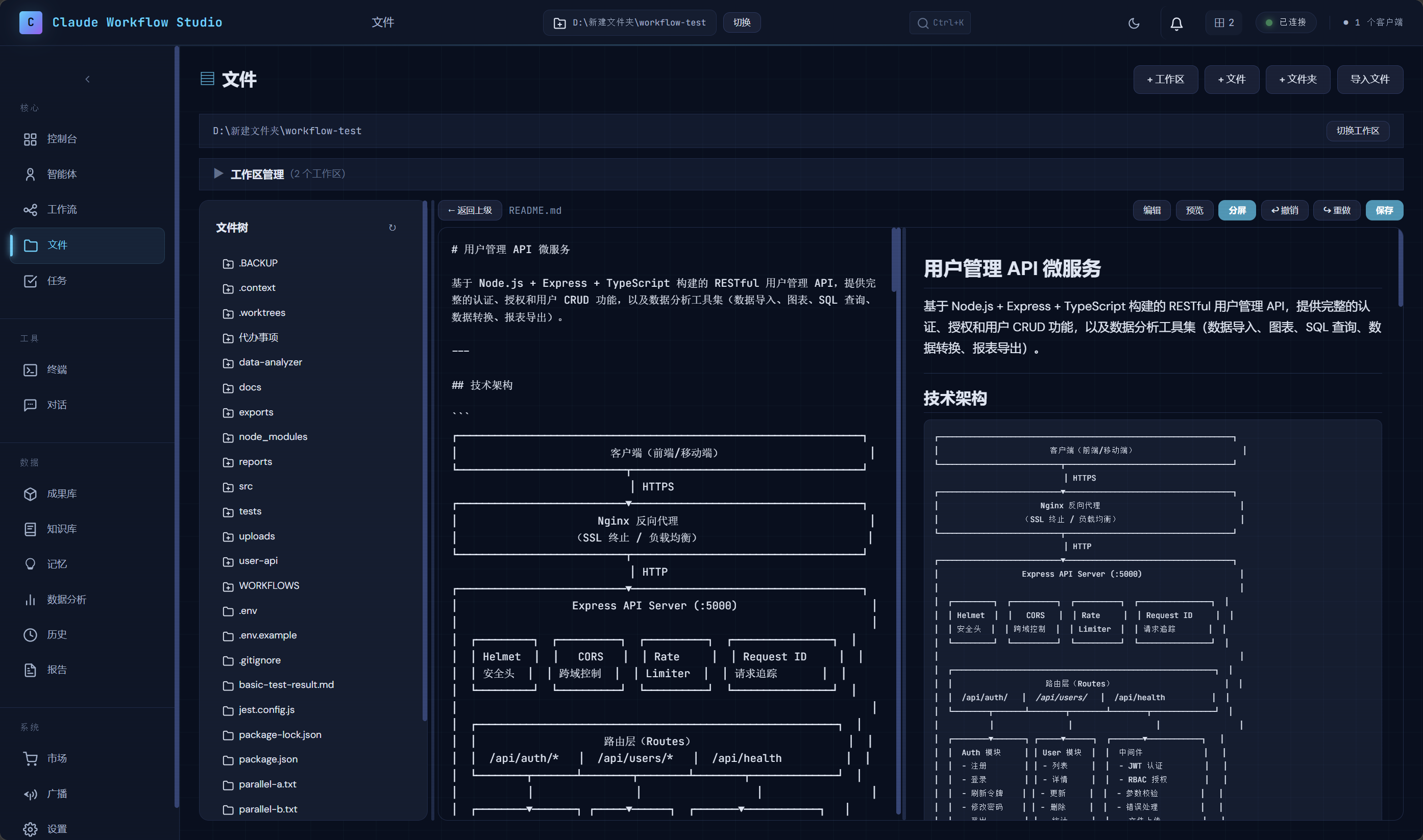Click the 数据分析 bar chart icon
The image size is (1423, 840).
point(31,600)
